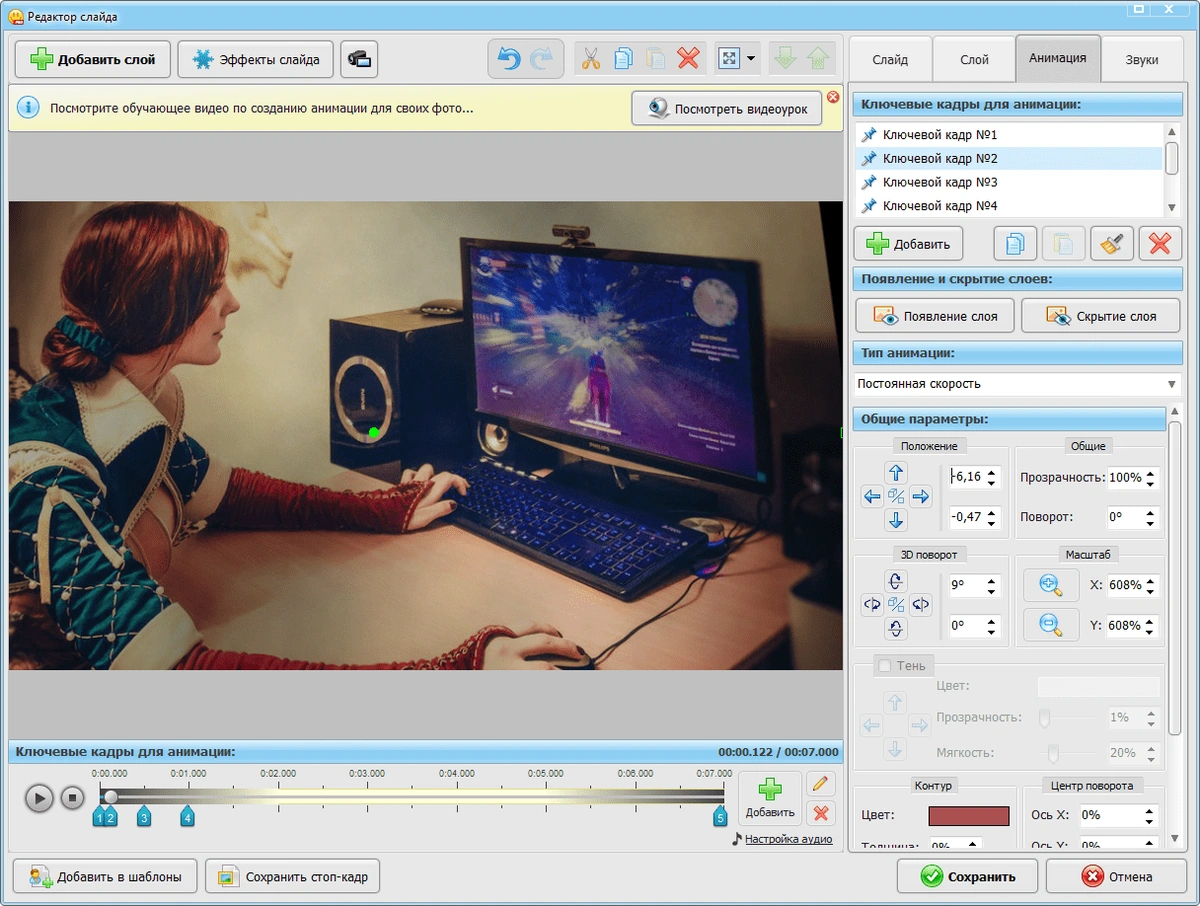Select Ключевой кадр №2 in list

1009,158
